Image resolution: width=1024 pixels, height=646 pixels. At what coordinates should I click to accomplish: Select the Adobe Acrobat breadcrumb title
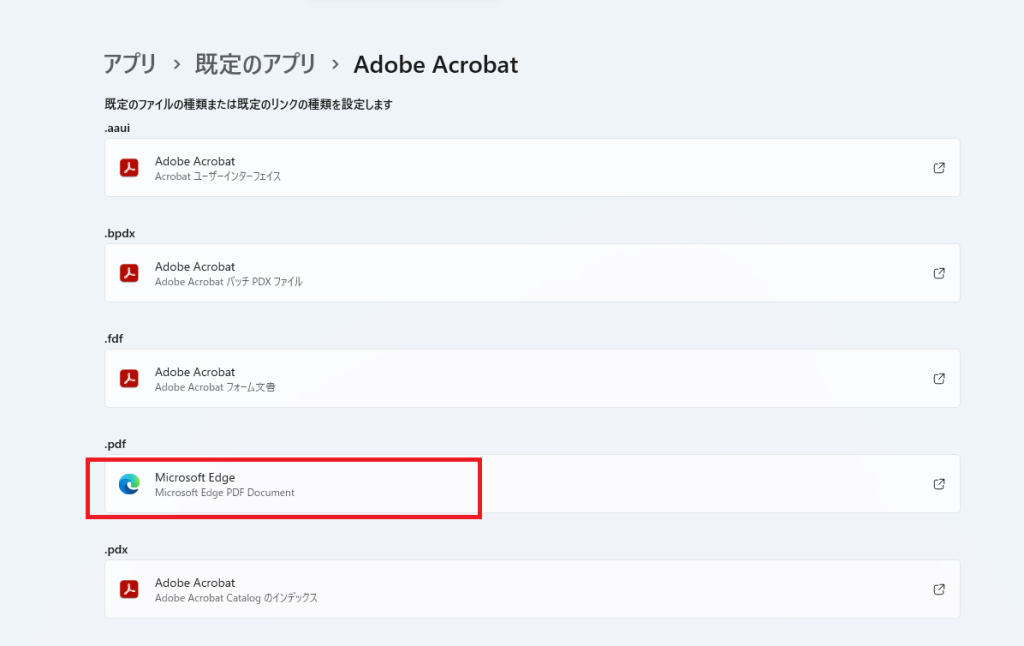coord(436,65)
